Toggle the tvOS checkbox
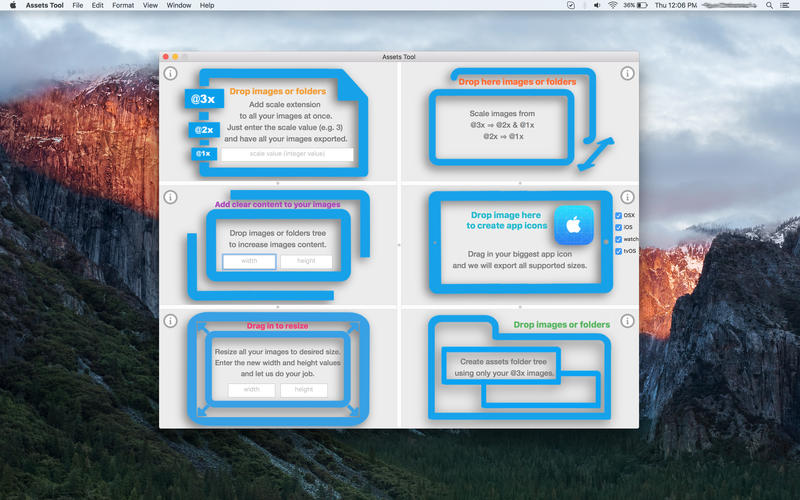The height and width of the screenshot is (500, 800). [x=618, y=251]
